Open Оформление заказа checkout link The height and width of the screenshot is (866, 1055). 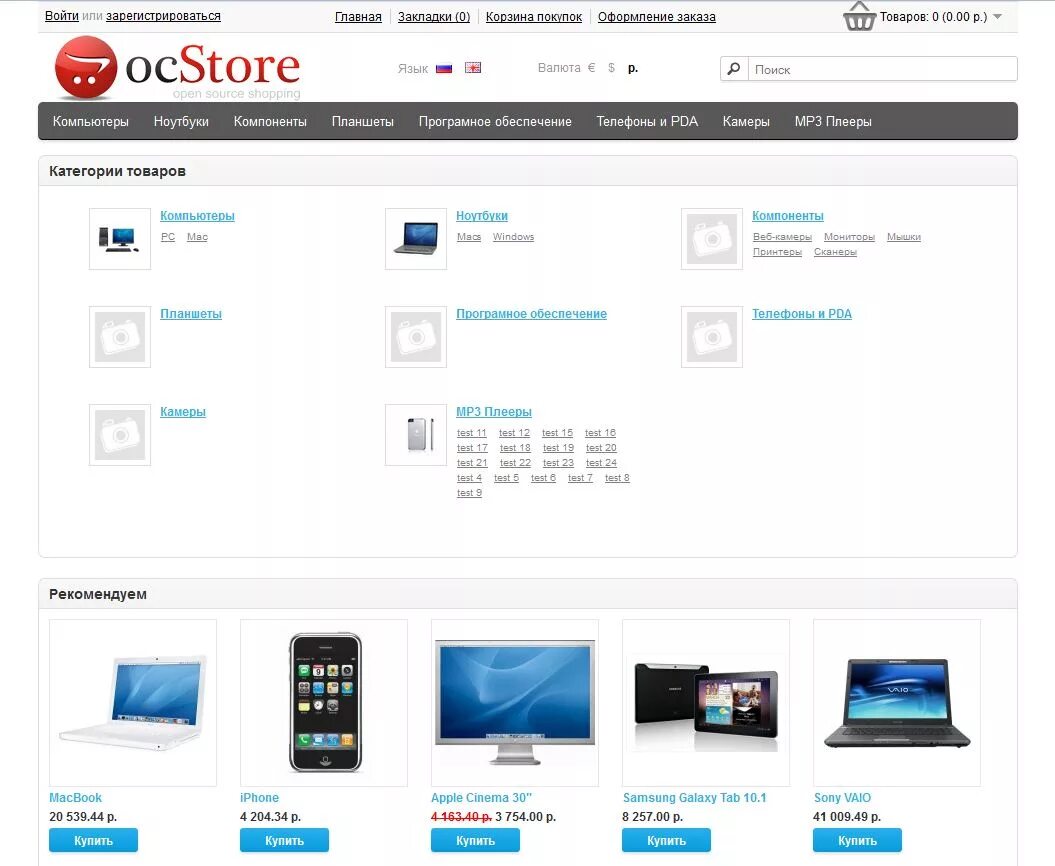tap(657, 17)
